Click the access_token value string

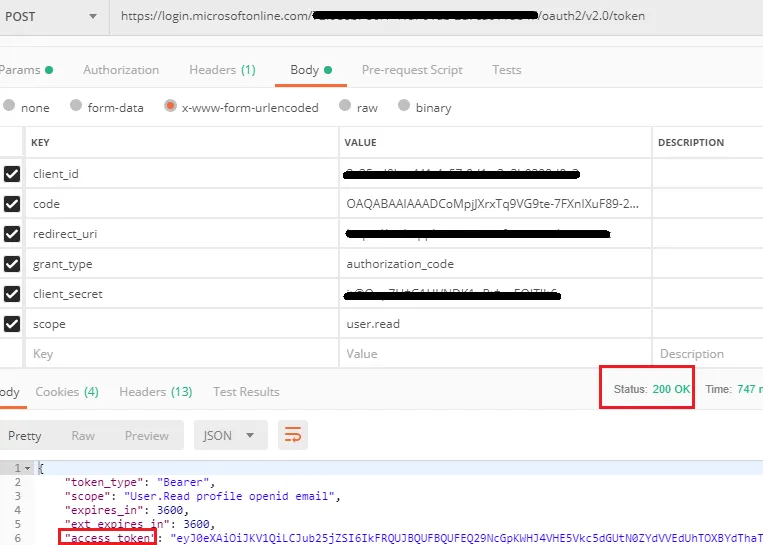point(467,538)
